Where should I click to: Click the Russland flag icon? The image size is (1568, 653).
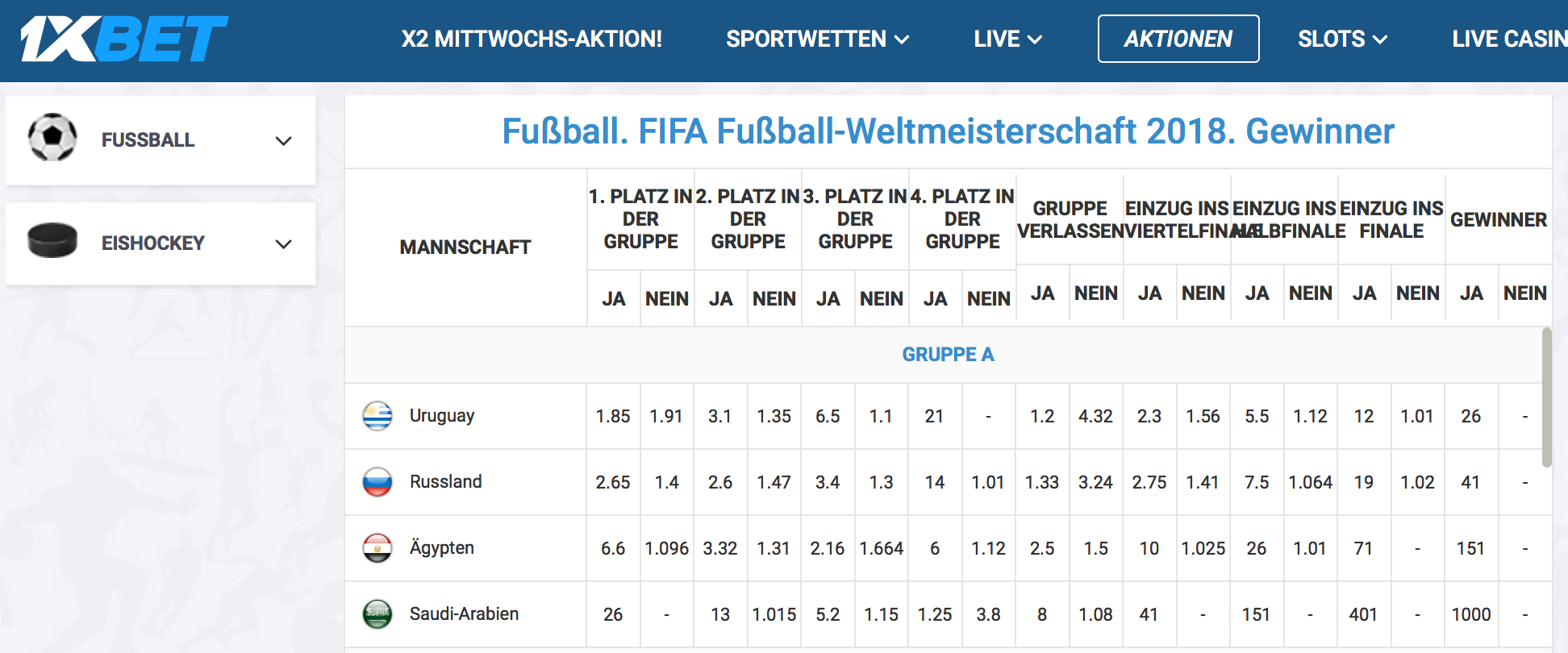(x=377, y=482)
